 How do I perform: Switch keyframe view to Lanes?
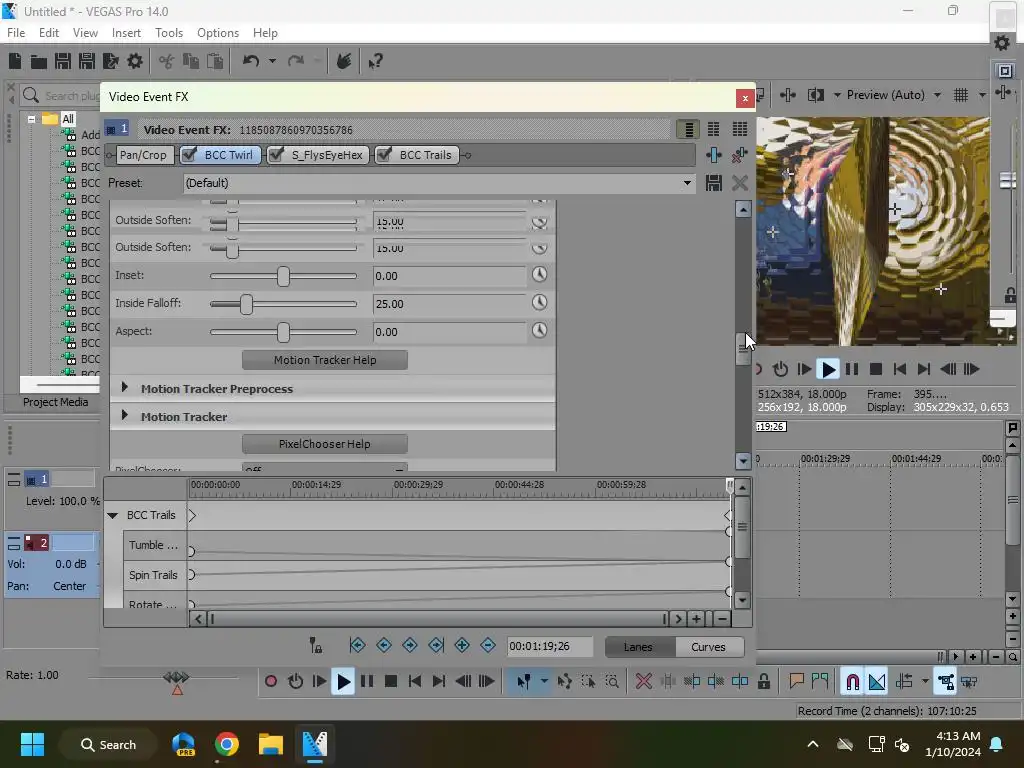(639, 647)
